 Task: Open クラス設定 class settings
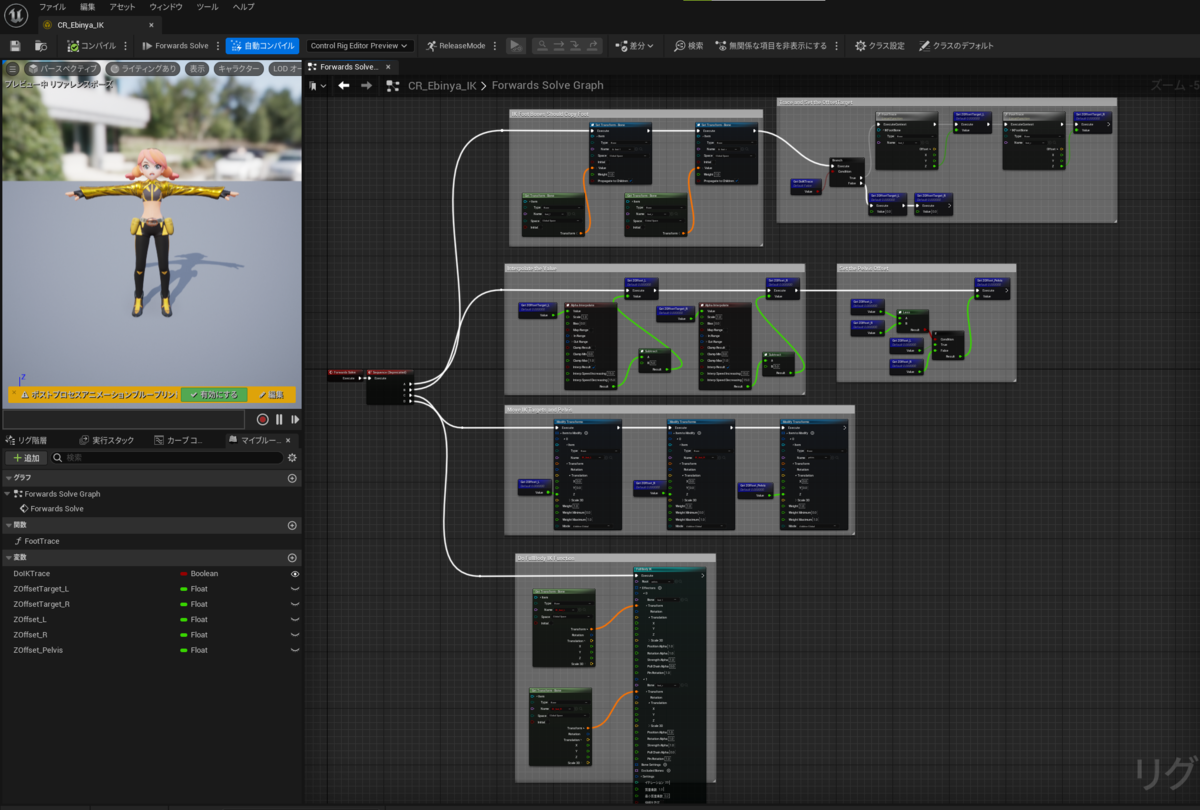880,46
